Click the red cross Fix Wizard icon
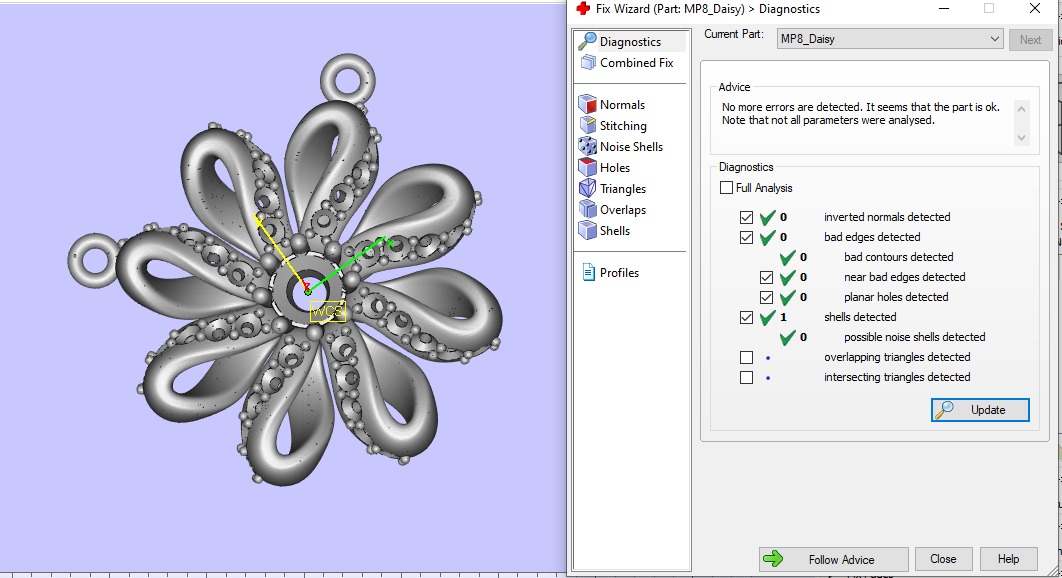This screenshot has width=1062, height=578. (x=582, y=9)
